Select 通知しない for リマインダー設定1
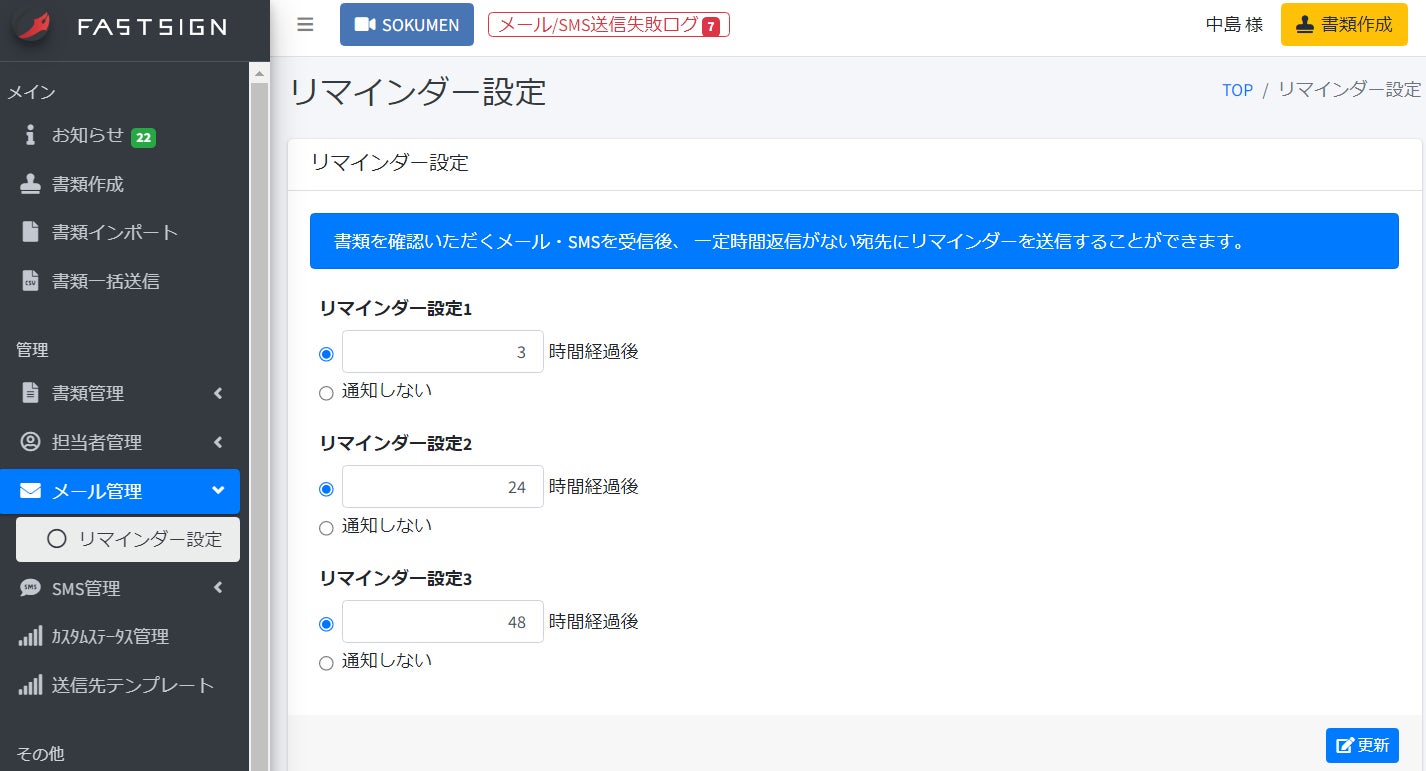Image resolution: width=1426 pixels, height=771 pixels. click(326, 393)
